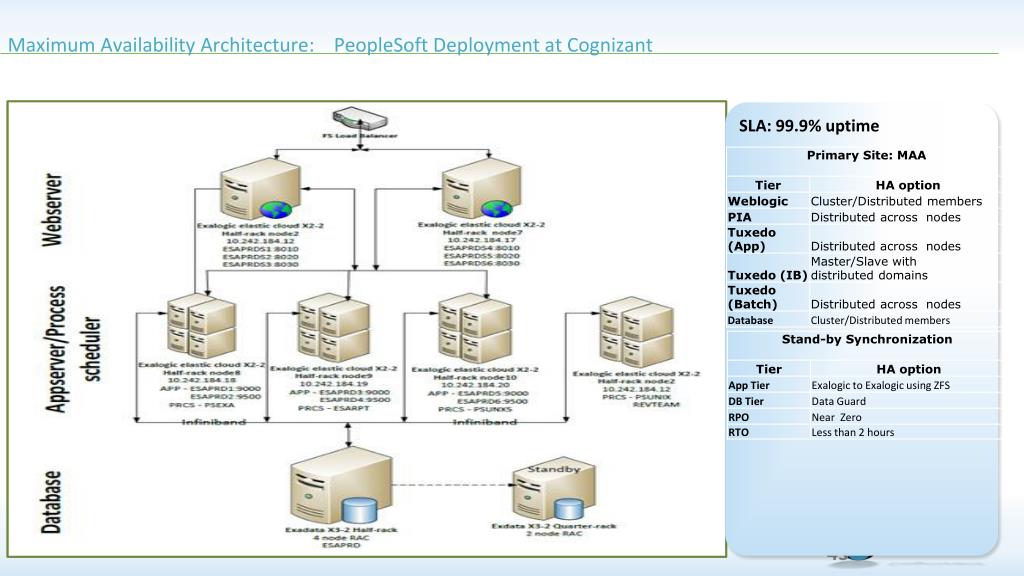Click the appserver cluster icon for node10
Screen dimensions: 1024x576
tap(475, 328)
